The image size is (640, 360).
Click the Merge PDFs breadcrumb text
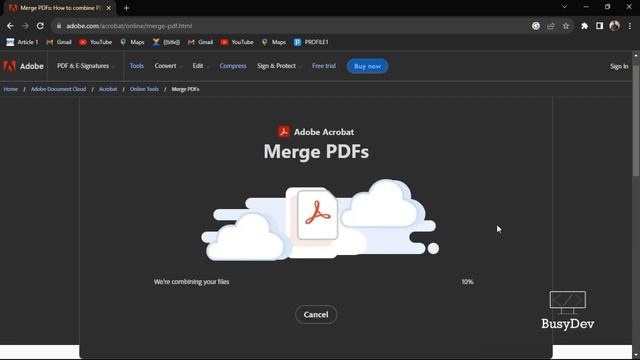click(185, 89)
